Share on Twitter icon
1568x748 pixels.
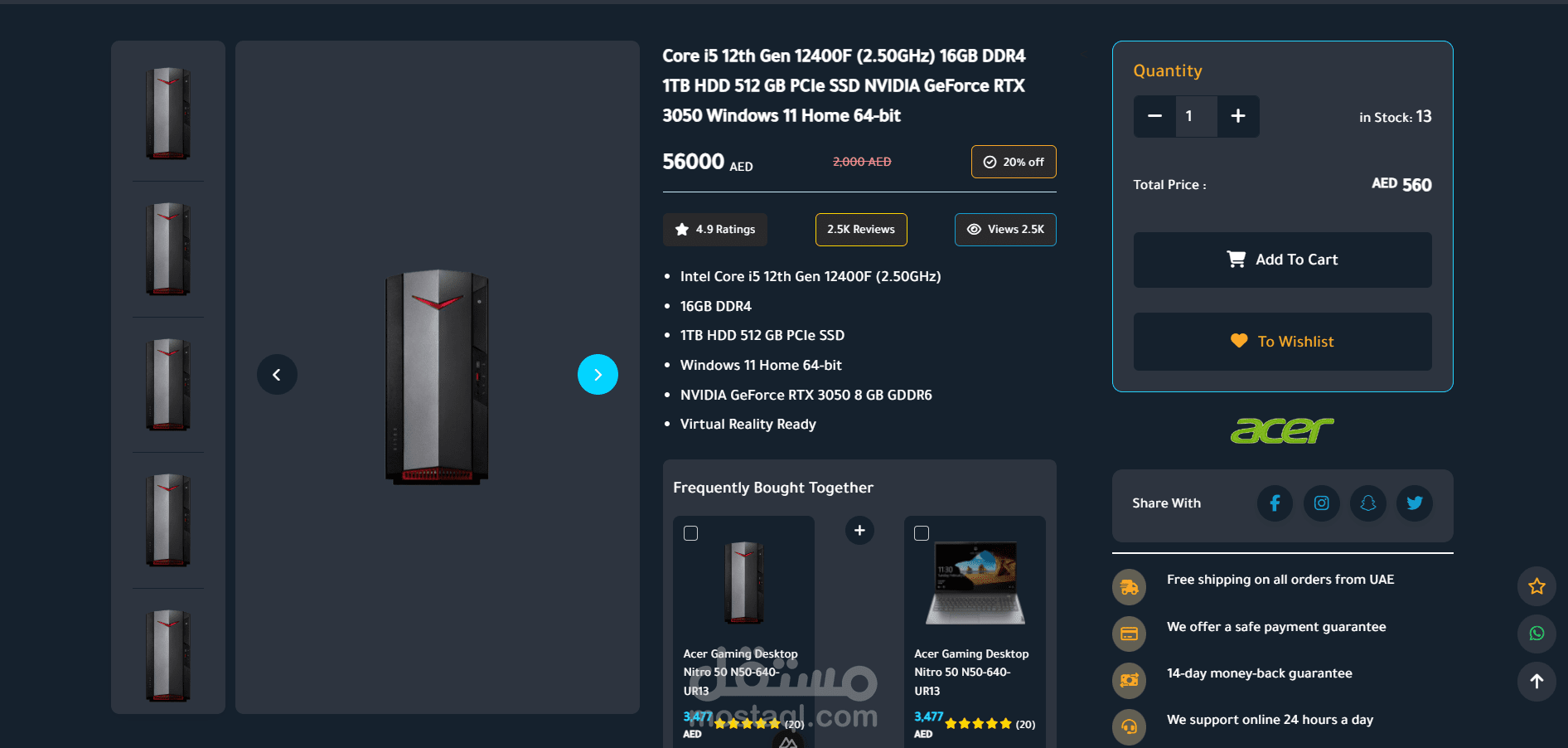pos(1415,503)
